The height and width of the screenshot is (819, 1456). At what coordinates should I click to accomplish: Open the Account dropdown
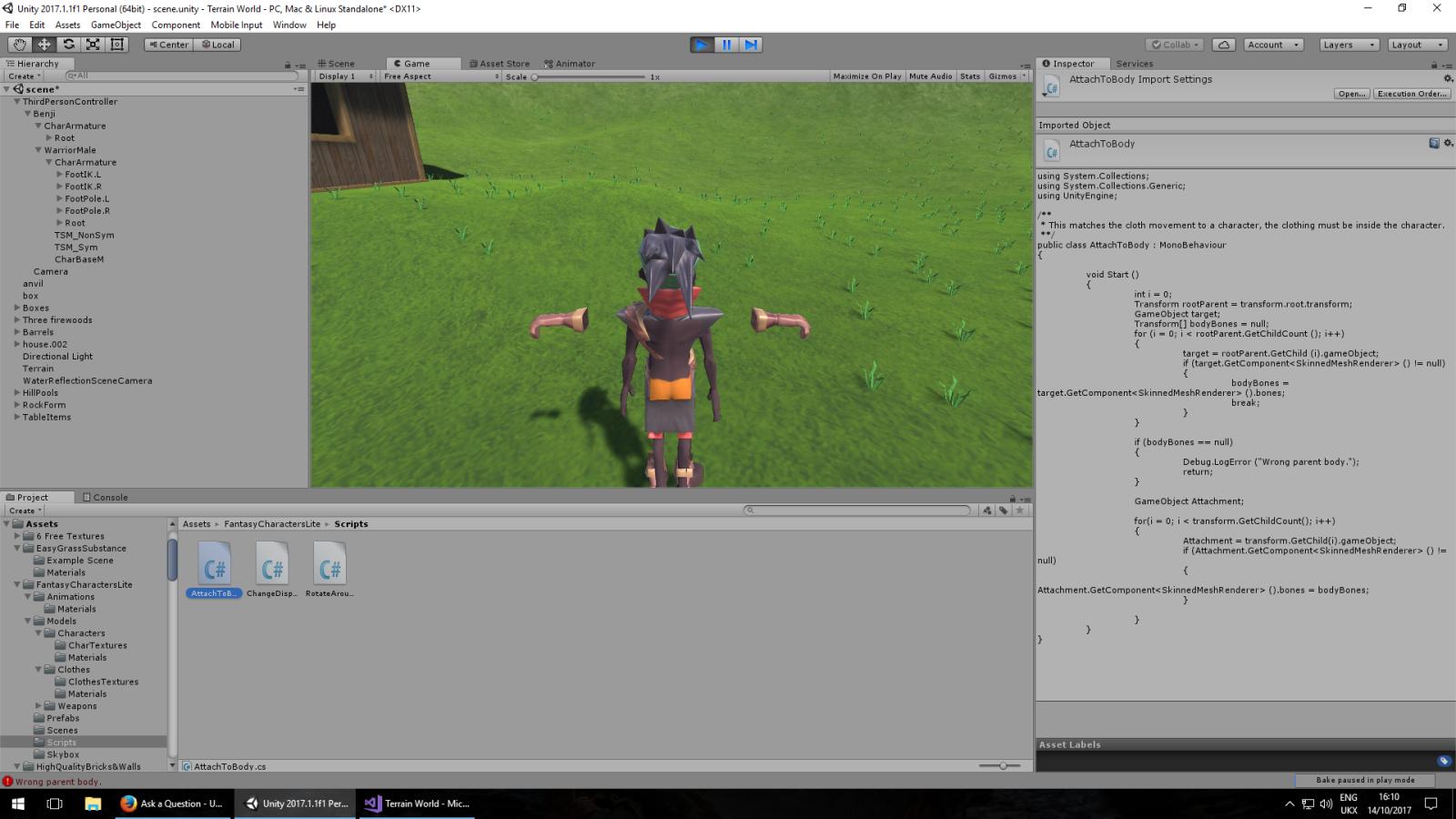coord(1273,45)
